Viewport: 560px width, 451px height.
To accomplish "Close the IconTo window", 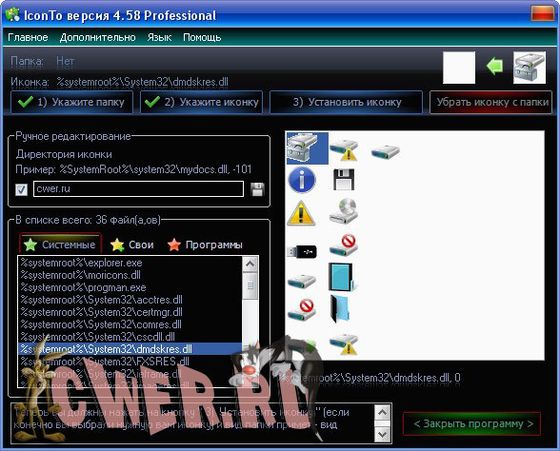I will [x=542, y=14].
